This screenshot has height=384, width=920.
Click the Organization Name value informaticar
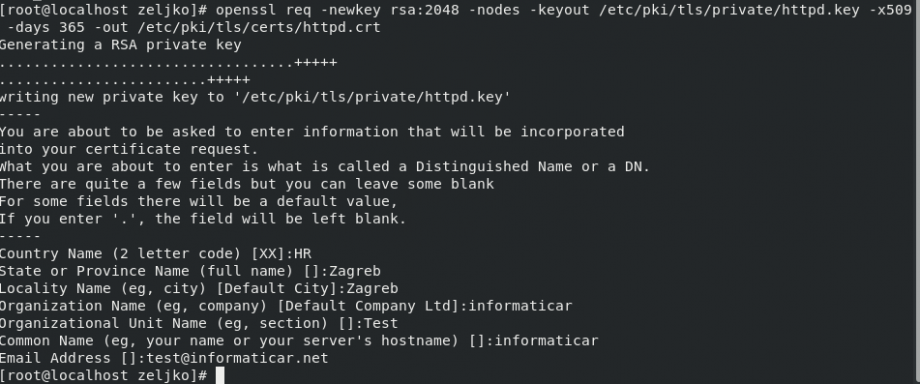520,306
